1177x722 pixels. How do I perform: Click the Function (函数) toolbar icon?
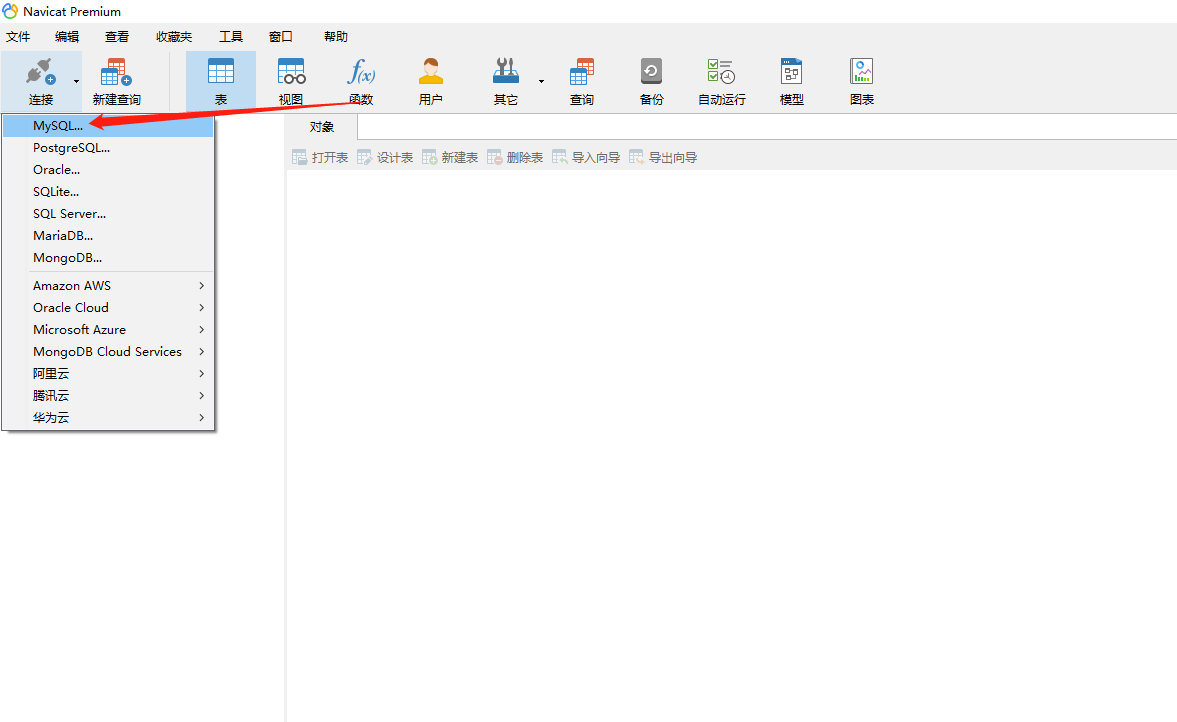tap(361, 82)
